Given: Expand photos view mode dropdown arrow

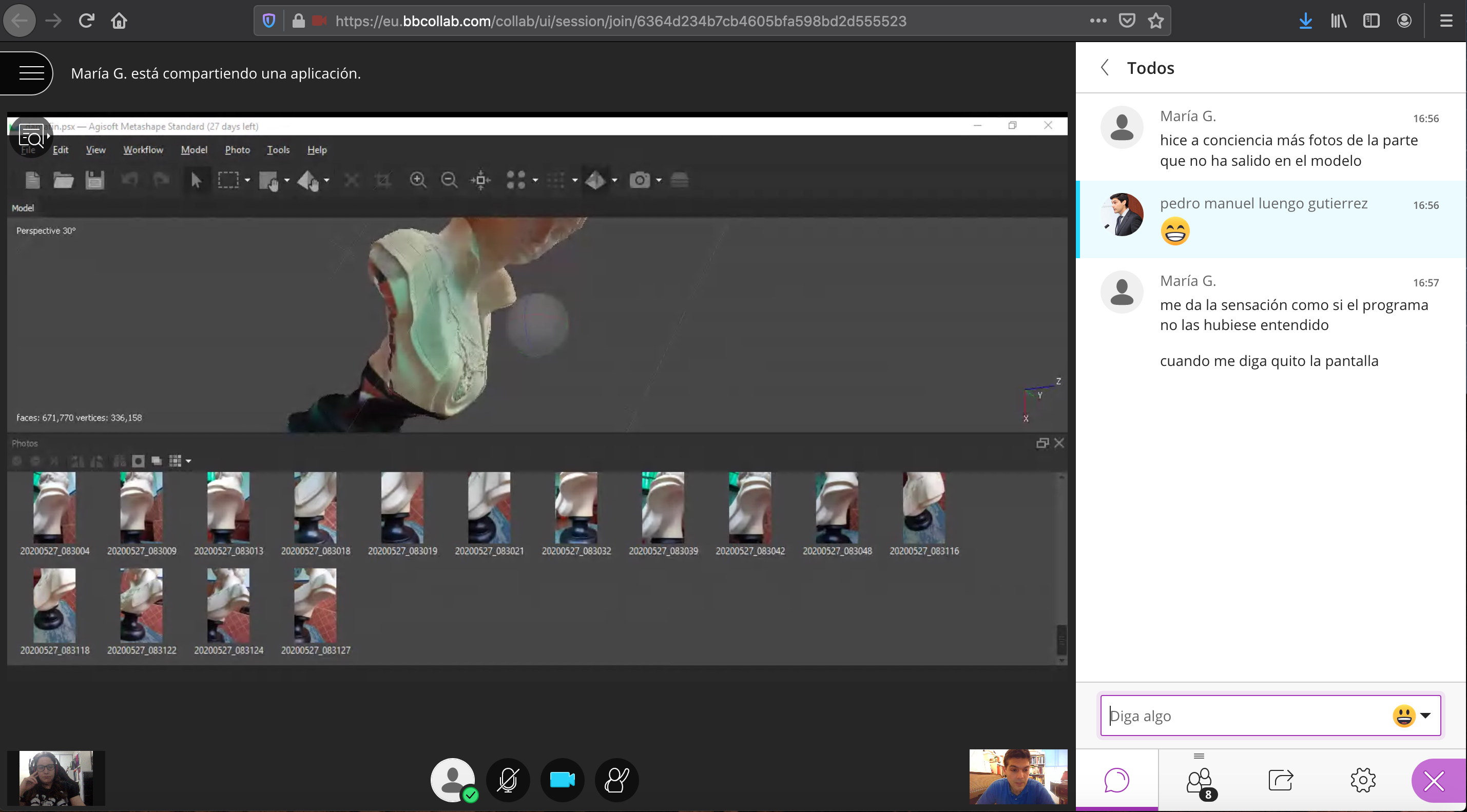Looking at the screenshot, I should [x=188, y=461].
